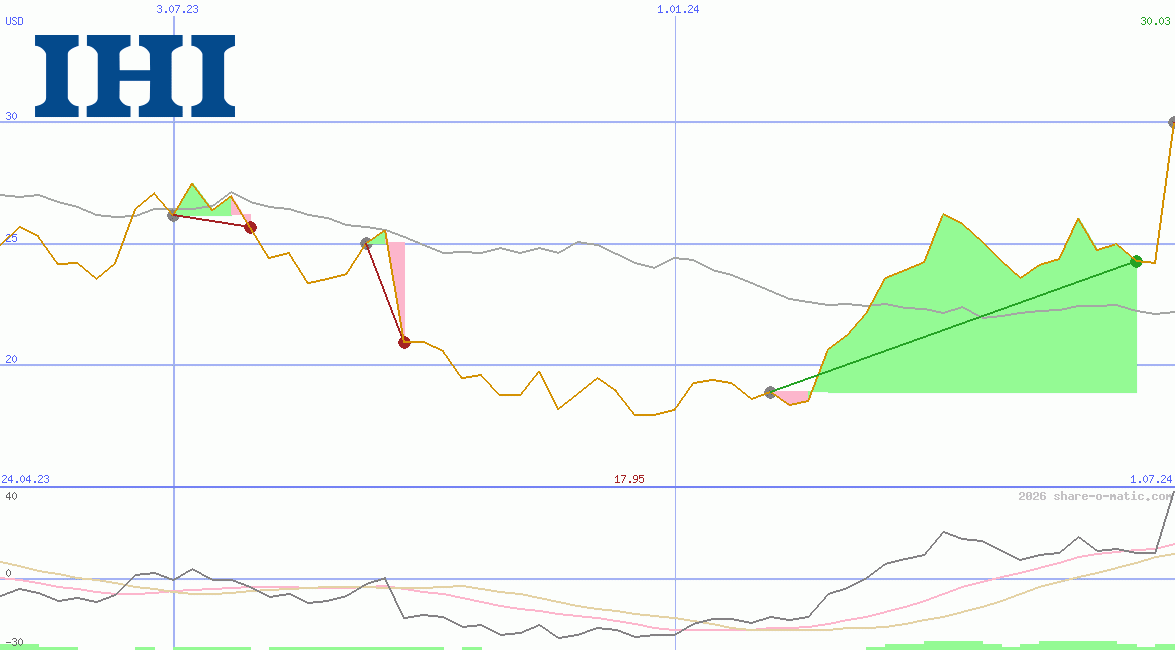Click the 24.04.23 date at the bottom left

pos(24,479)
